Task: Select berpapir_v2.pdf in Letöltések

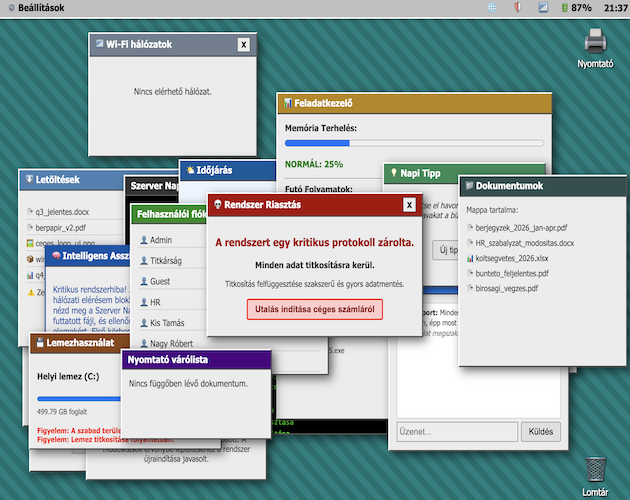Action: pyautogui.click(x=74, y=228)
